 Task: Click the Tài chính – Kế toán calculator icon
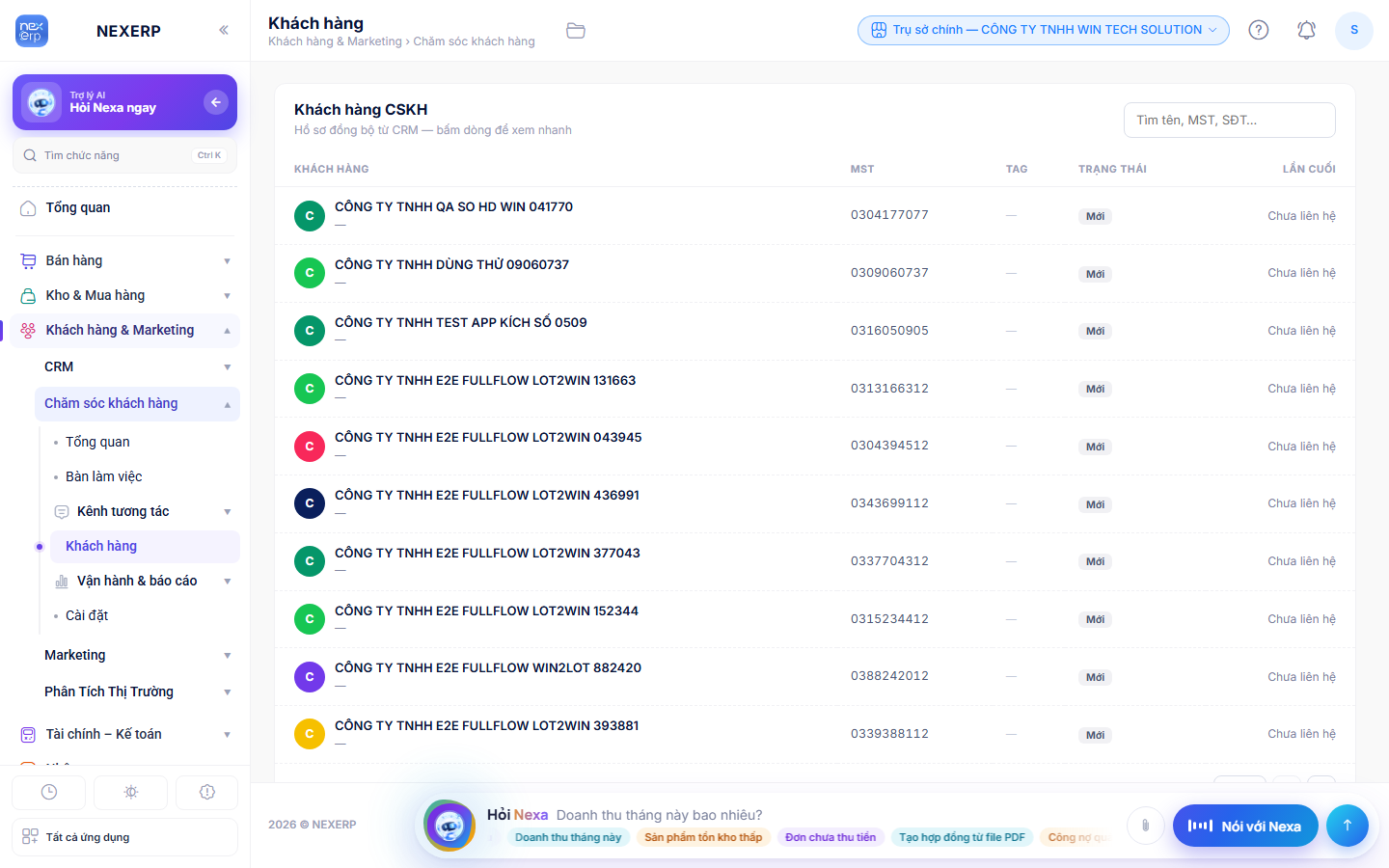point(28,734)
